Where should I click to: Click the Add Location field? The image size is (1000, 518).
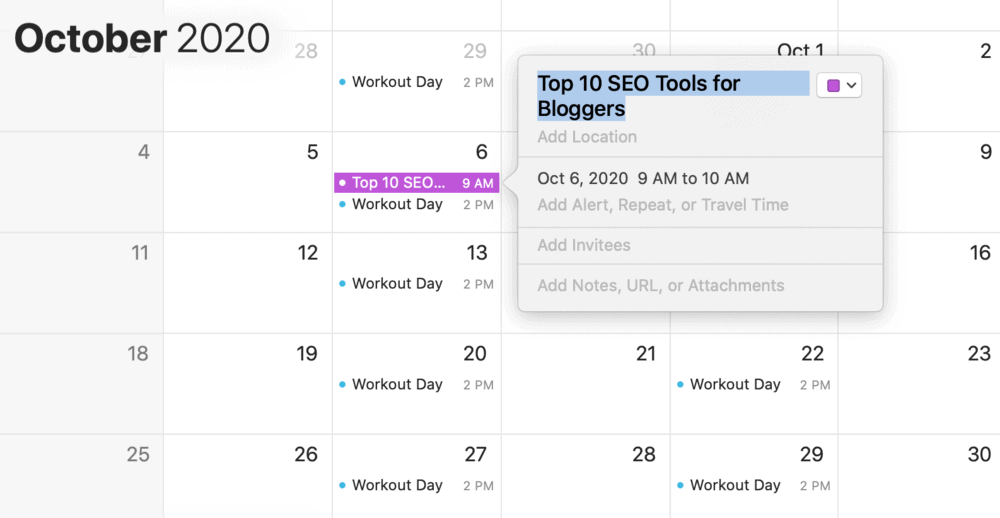587,137
